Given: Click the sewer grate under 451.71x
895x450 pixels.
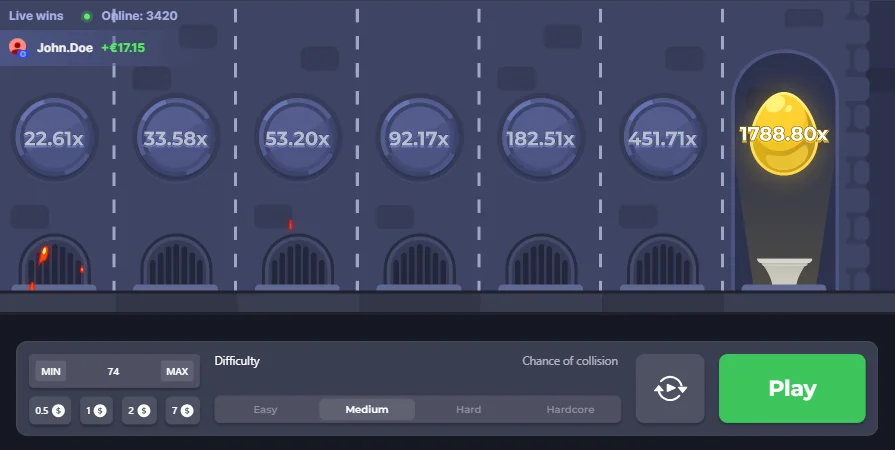Looking at the screenshot, I should [662, 263].
